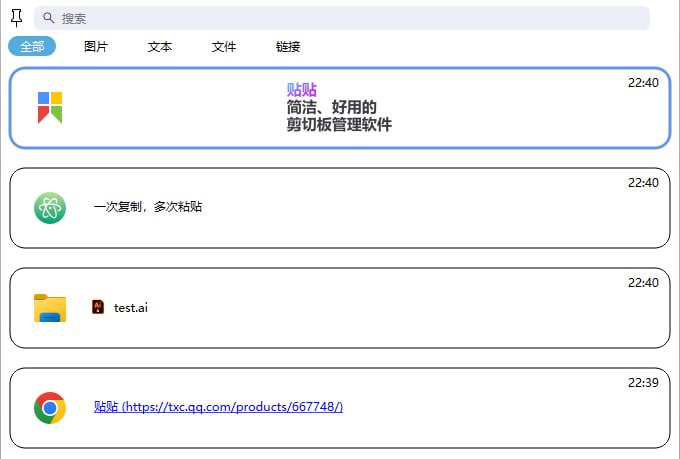Show only 文件 clipboard items
The image size is (680, 459).
coord(224,46)
